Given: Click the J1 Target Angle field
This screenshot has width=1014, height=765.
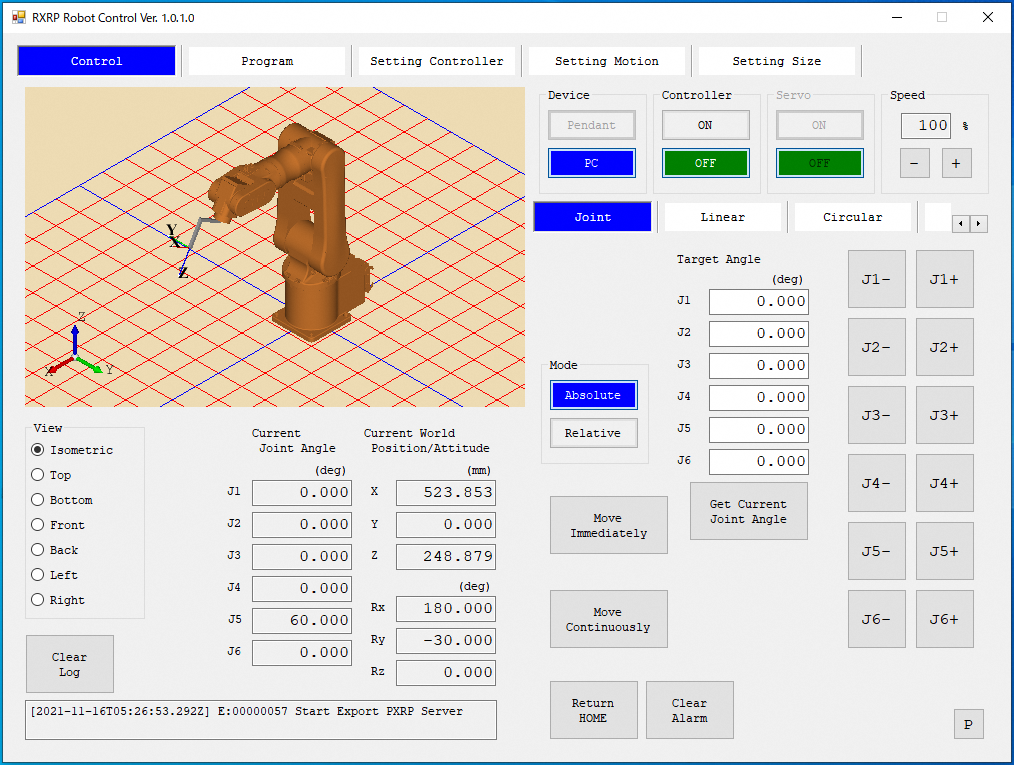Looking at the screenshot, I should click(x=758, y=302).
